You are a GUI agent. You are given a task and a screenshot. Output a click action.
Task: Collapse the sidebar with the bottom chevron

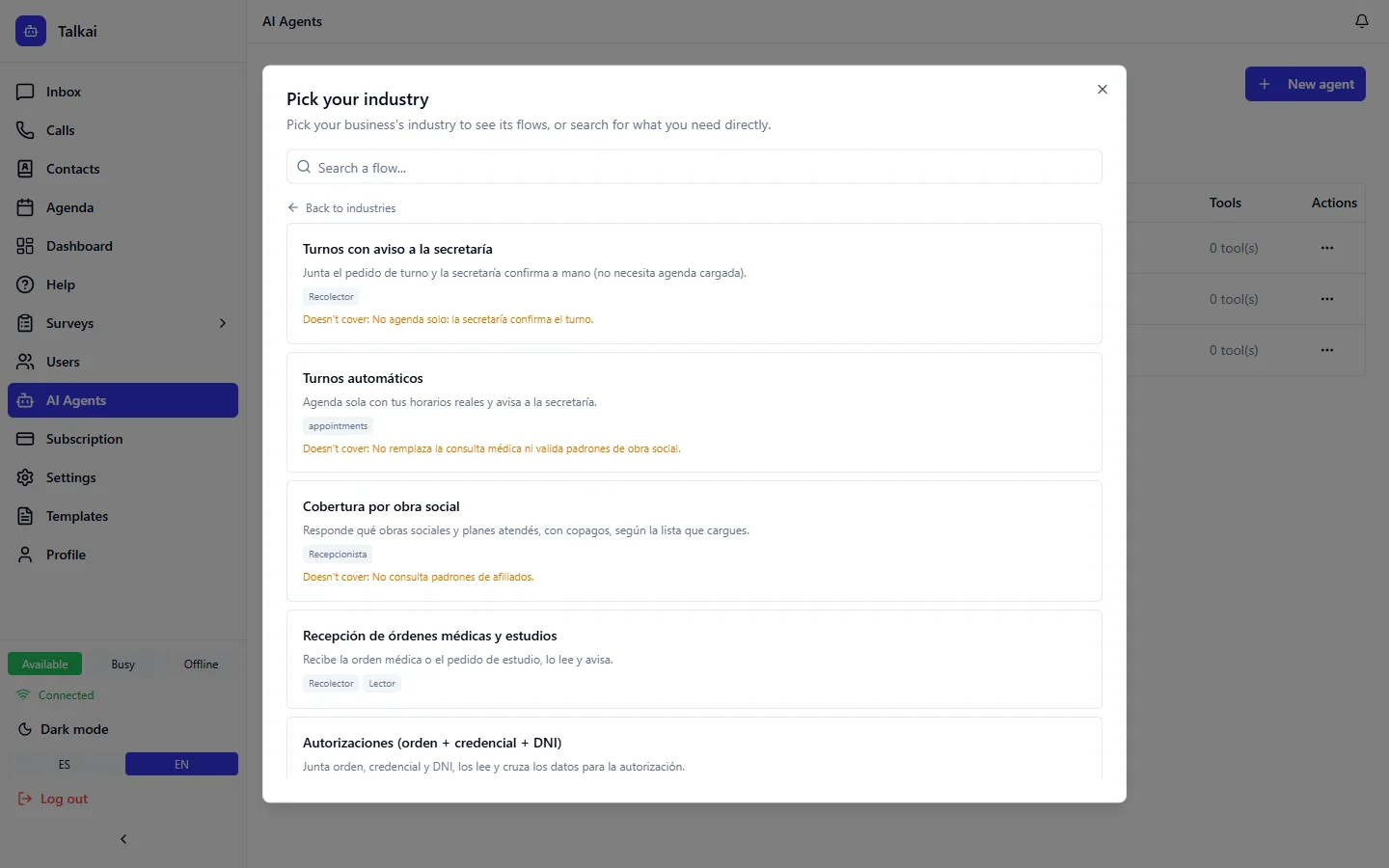[x=123, y=839]
